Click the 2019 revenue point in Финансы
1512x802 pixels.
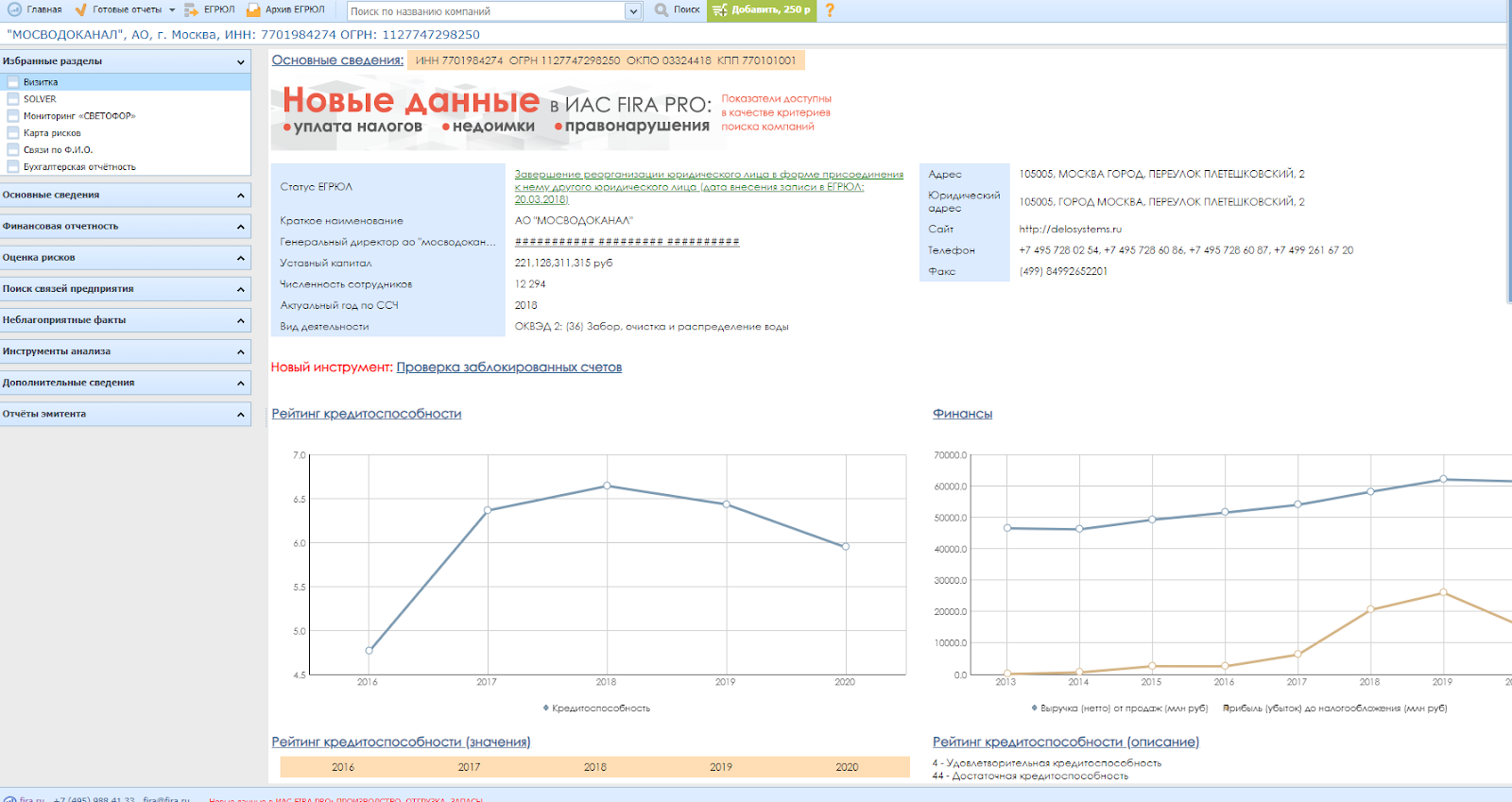(1443, 479)
